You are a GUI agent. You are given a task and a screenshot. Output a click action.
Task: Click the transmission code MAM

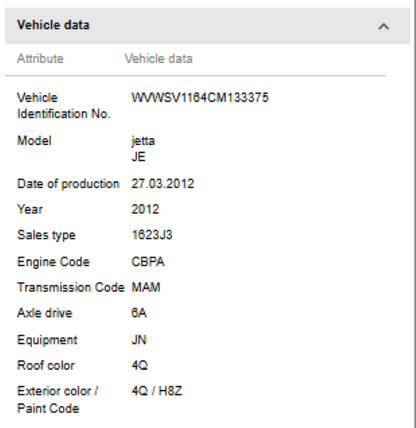[x=146, y=287]
